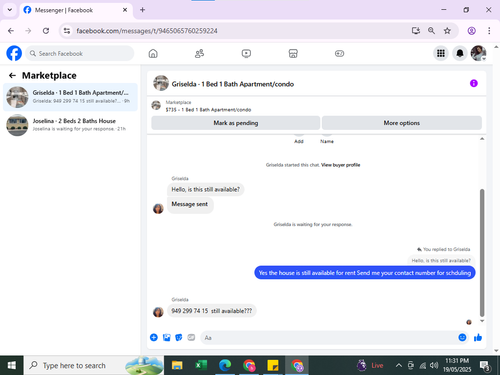This screenshot has width=500, height=375.
Task: Choose a sticker icon in composer
Action: (179, 337)
